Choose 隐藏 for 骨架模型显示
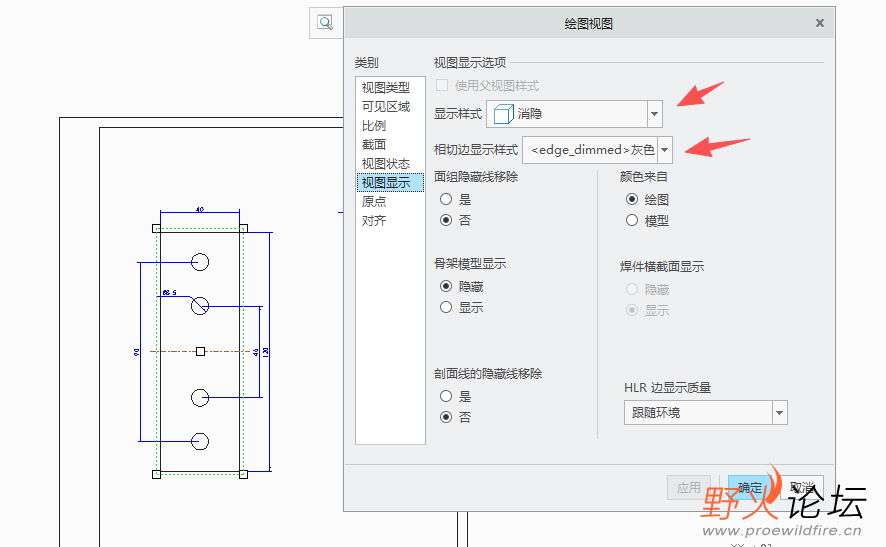The width and height of the screenshot is (886, 547). [446, 286]
